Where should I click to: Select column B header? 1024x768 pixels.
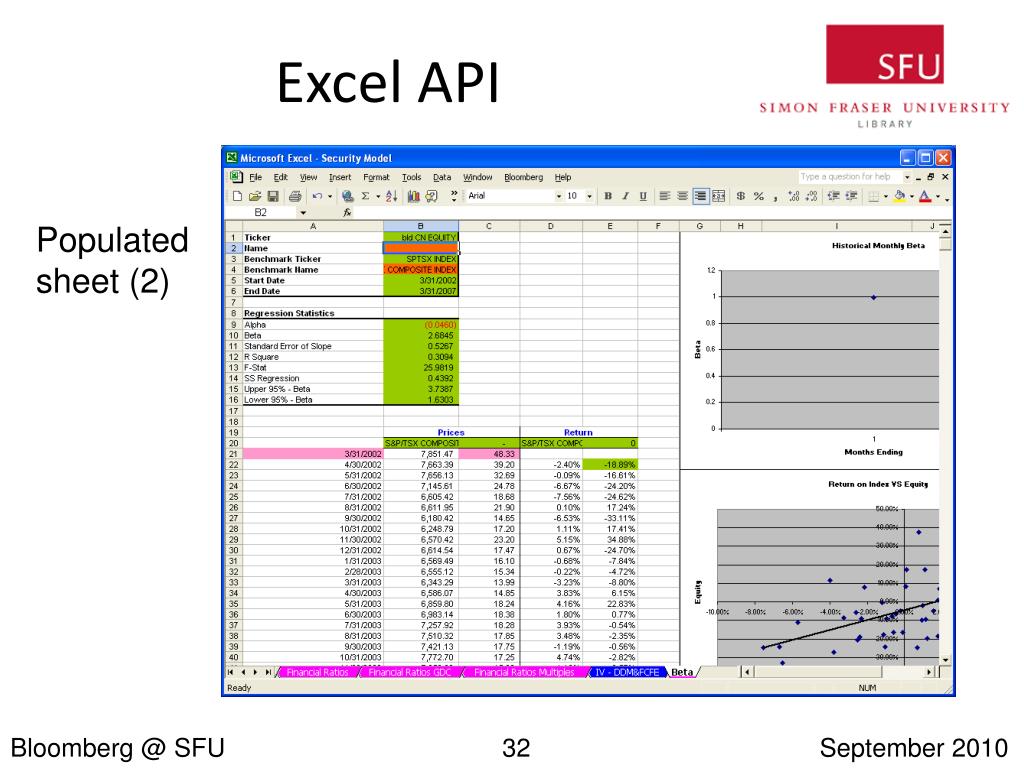tap(421, 226)
